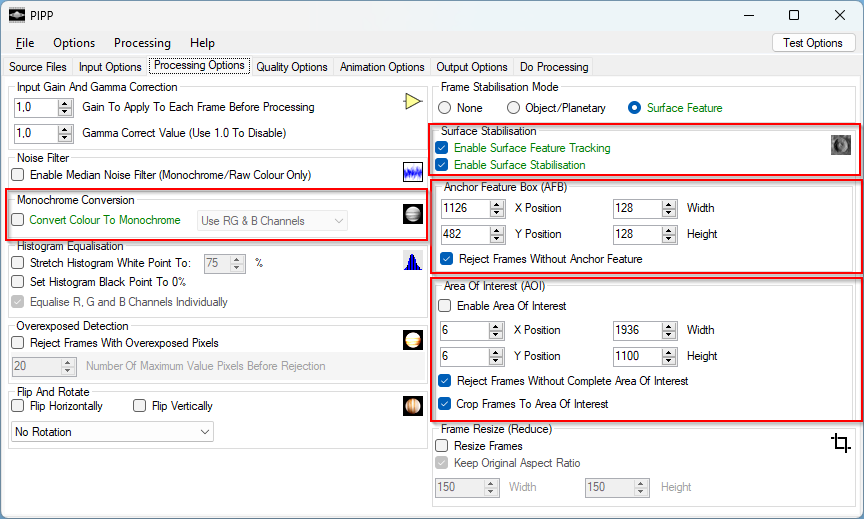Check Enable Area Of Interest
This screenshot has width=864, height=519.
pos(445,306)
